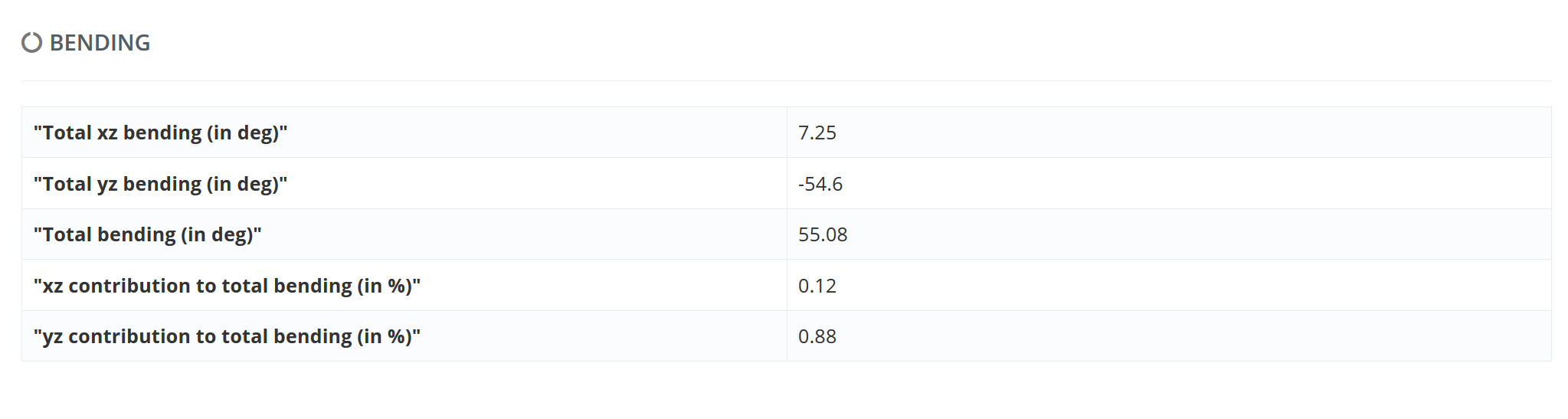Click the 7.25 xz bending value
This screenshot has width=1568, height=419.
[817, 133]
